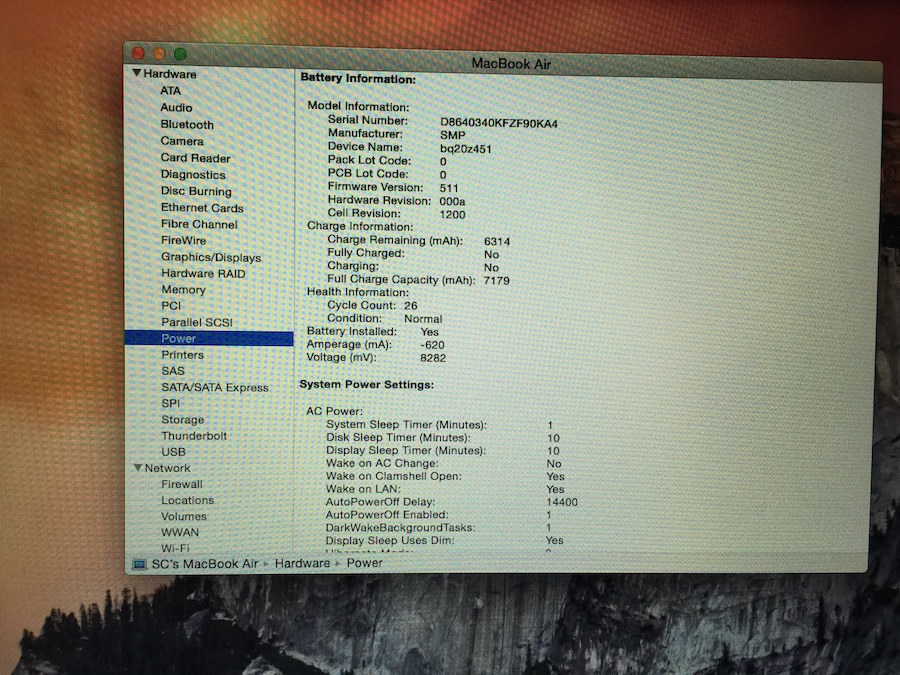Click the Battery Information heading

pos(358,79)
